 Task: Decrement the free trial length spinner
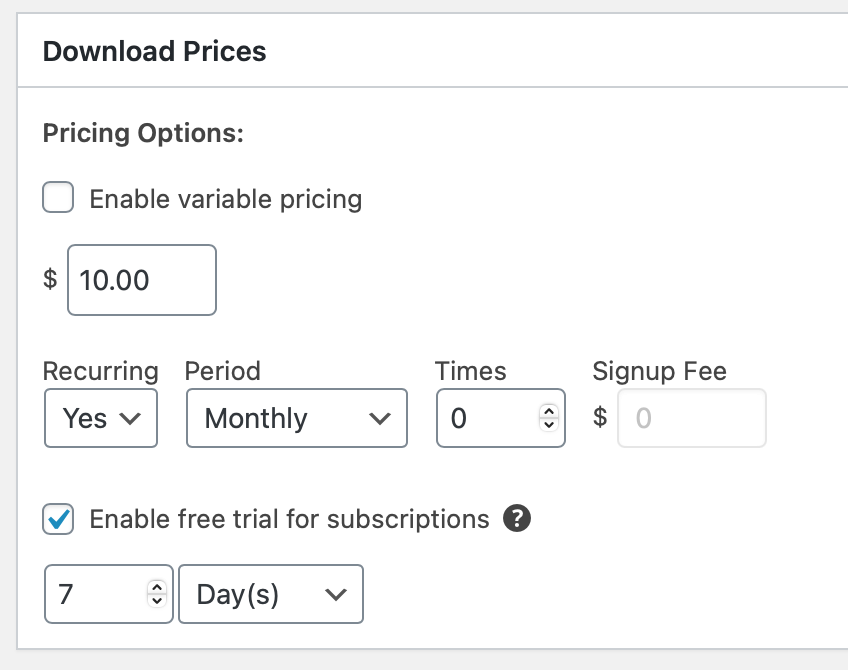pyautogui.click(x=157, y=601)
